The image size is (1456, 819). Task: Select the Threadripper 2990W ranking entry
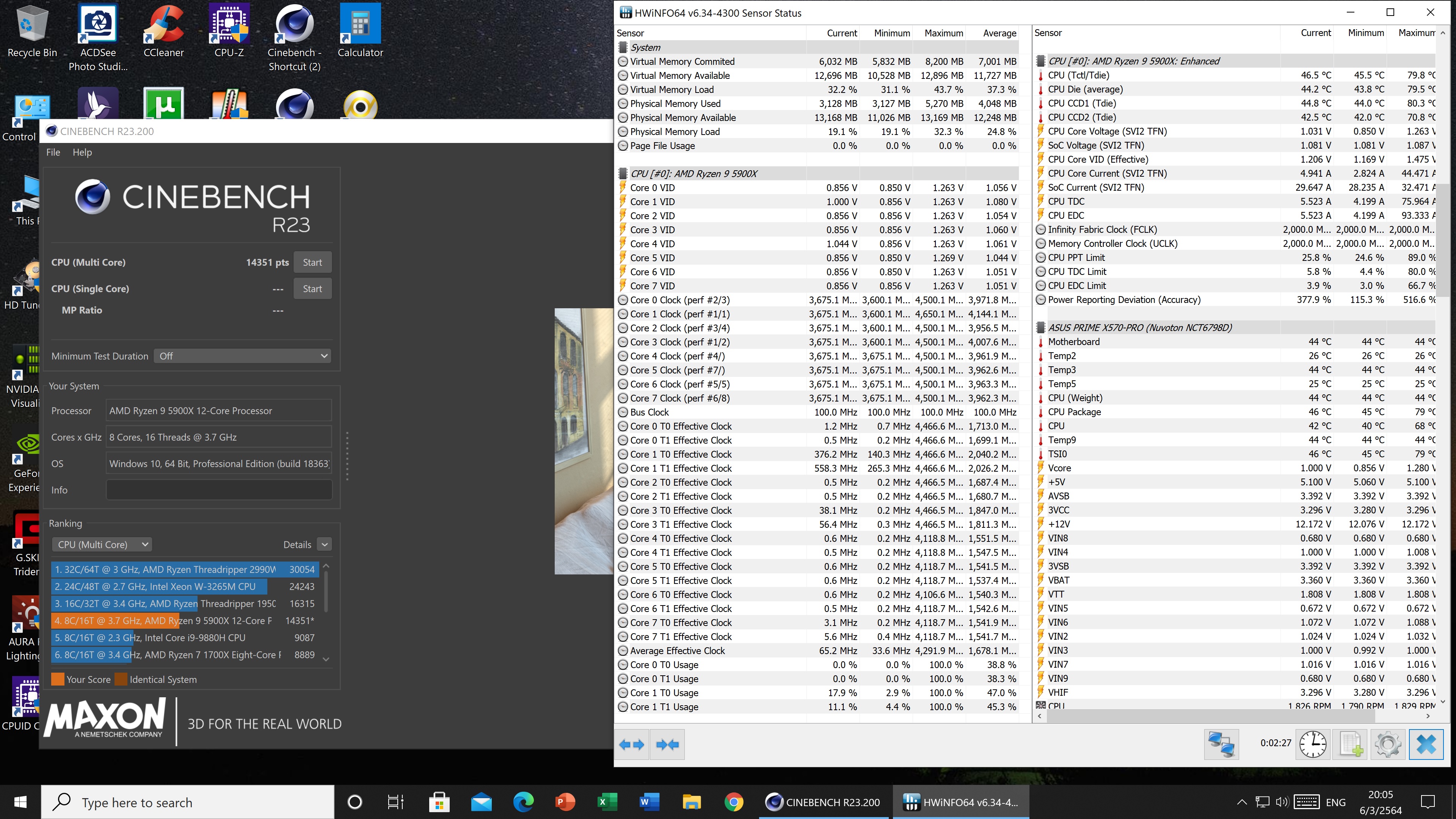(x=185, y=569)
